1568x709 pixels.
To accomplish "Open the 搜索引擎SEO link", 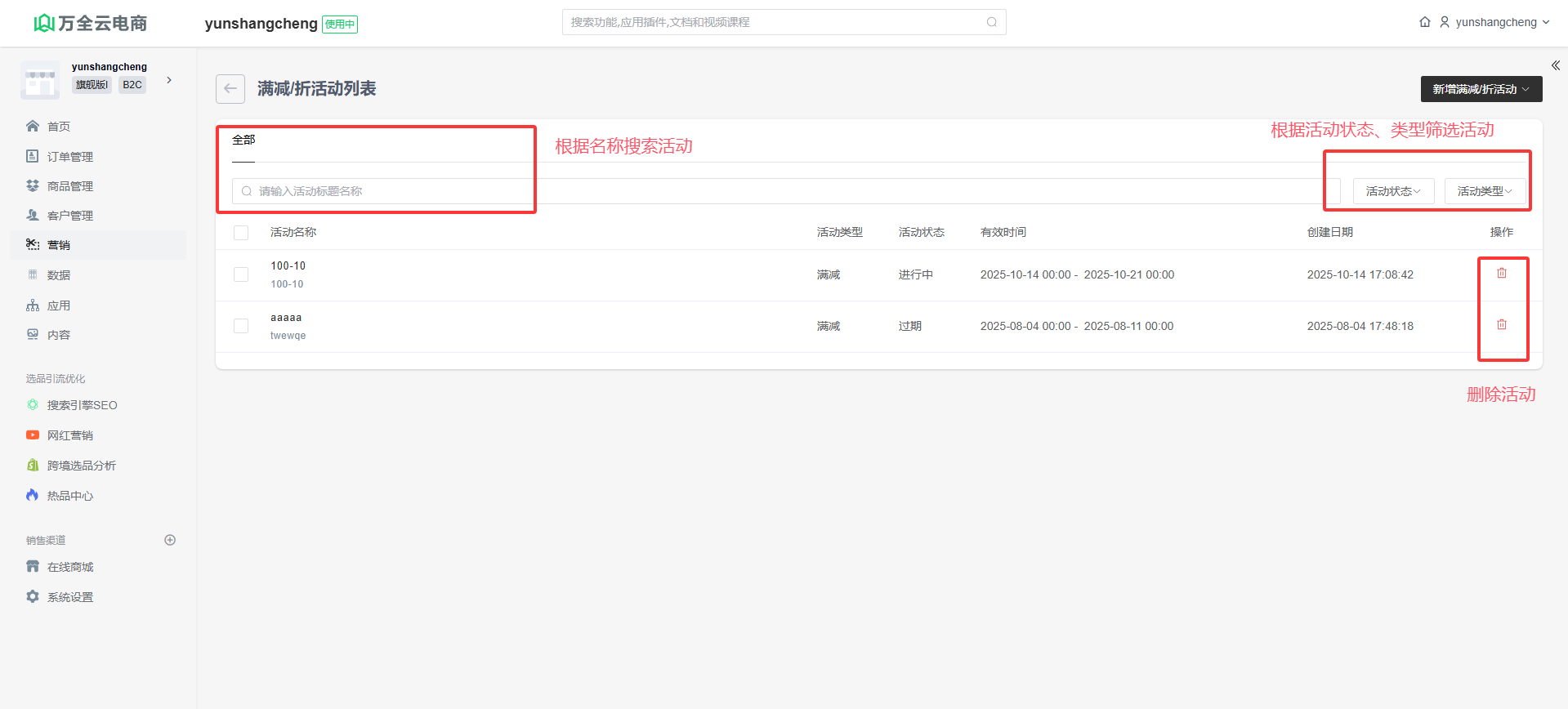I will (82, 405).
